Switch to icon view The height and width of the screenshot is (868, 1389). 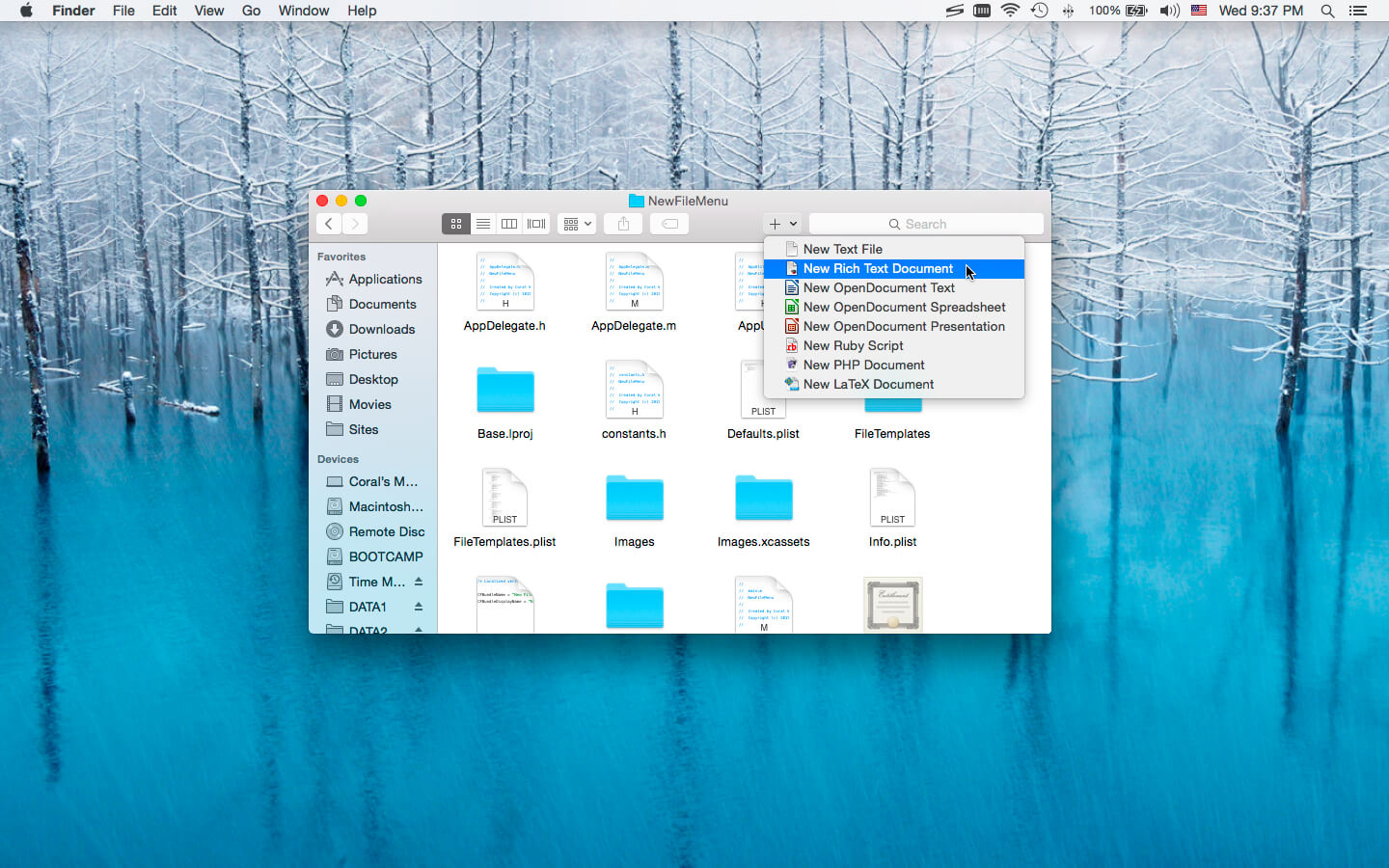[x=455, y=224]
